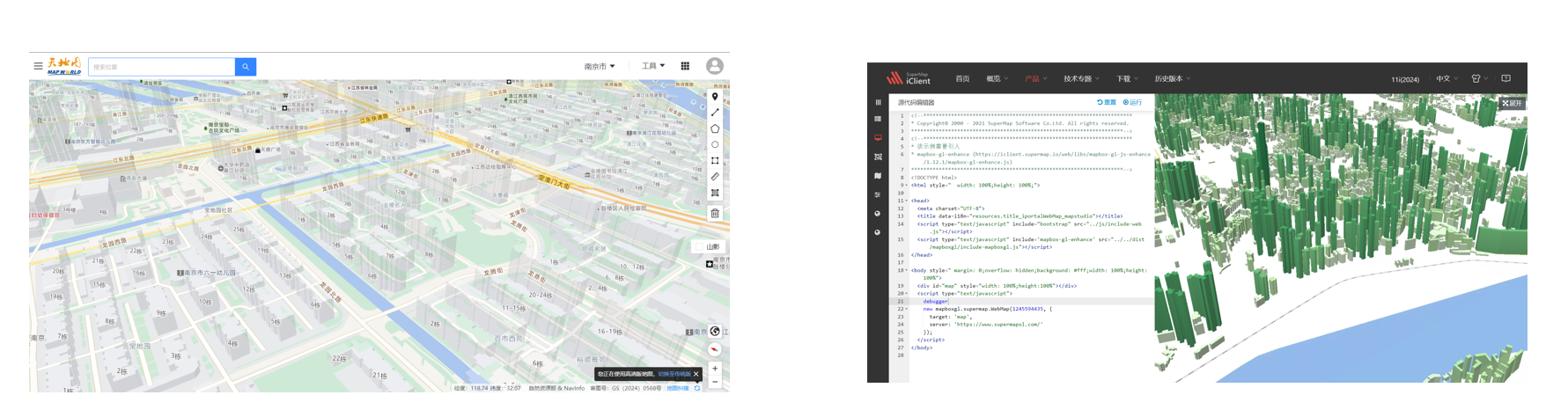This screenshot has width=1568, height=417.
Task: Click the top bars icon in iClient sidebar
Action: tap(878, 102)
